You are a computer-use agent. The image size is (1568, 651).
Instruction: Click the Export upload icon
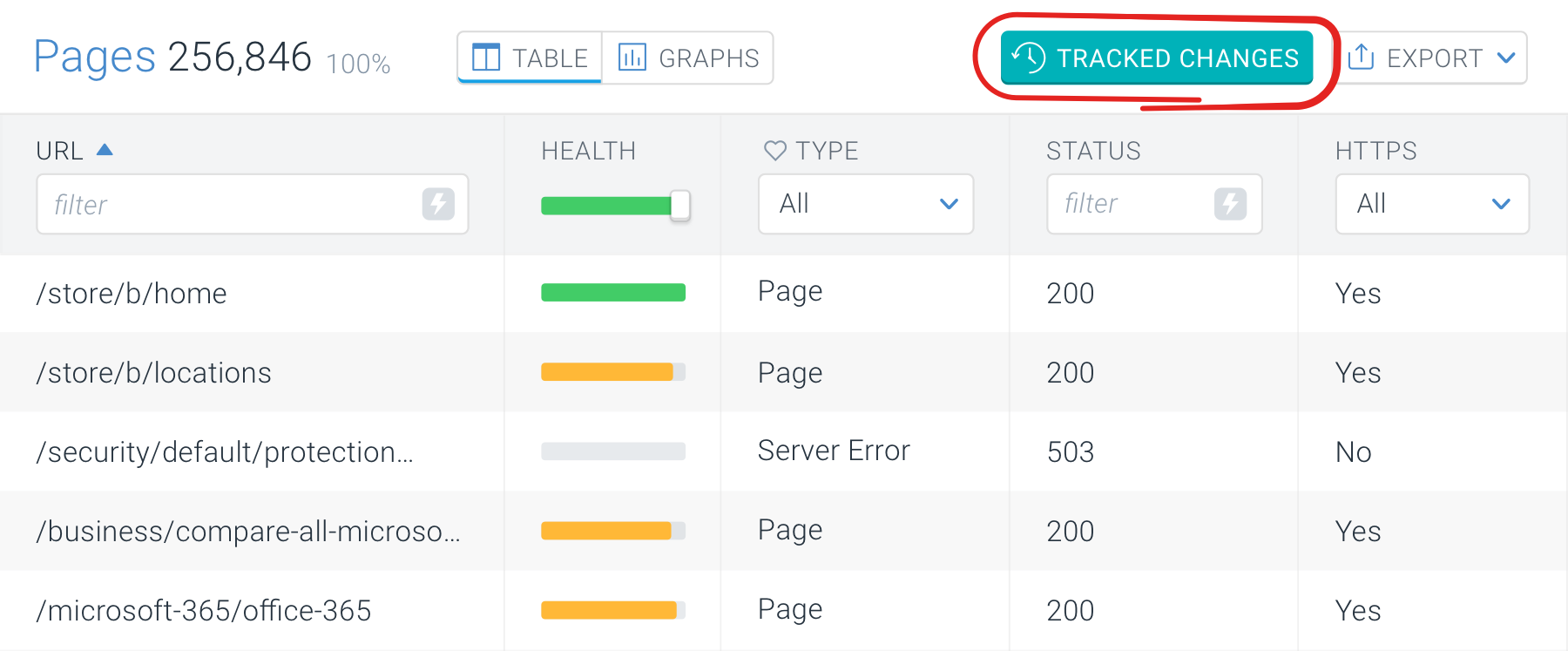(x=1361, y=58)
